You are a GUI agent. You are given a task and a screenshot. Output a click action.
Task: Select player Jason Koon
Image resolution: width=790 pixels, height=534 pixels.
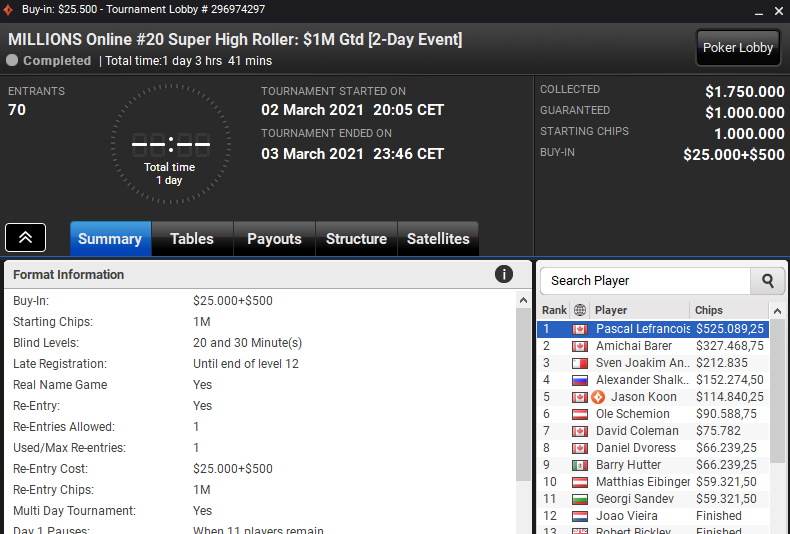coord(653,397)
